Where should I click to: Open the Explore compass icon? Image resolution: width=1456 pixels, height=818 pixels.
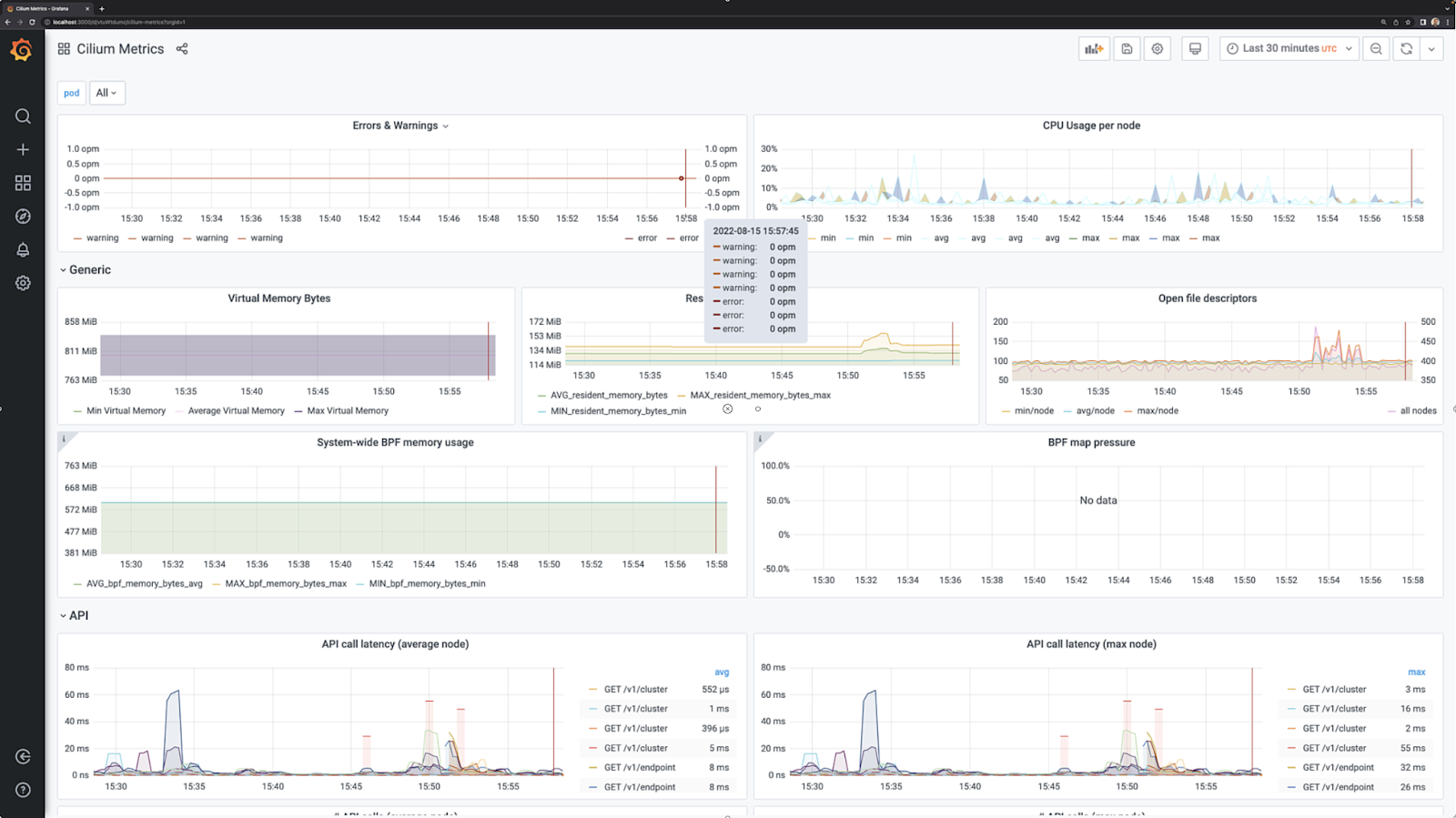[x=23, y=217]
